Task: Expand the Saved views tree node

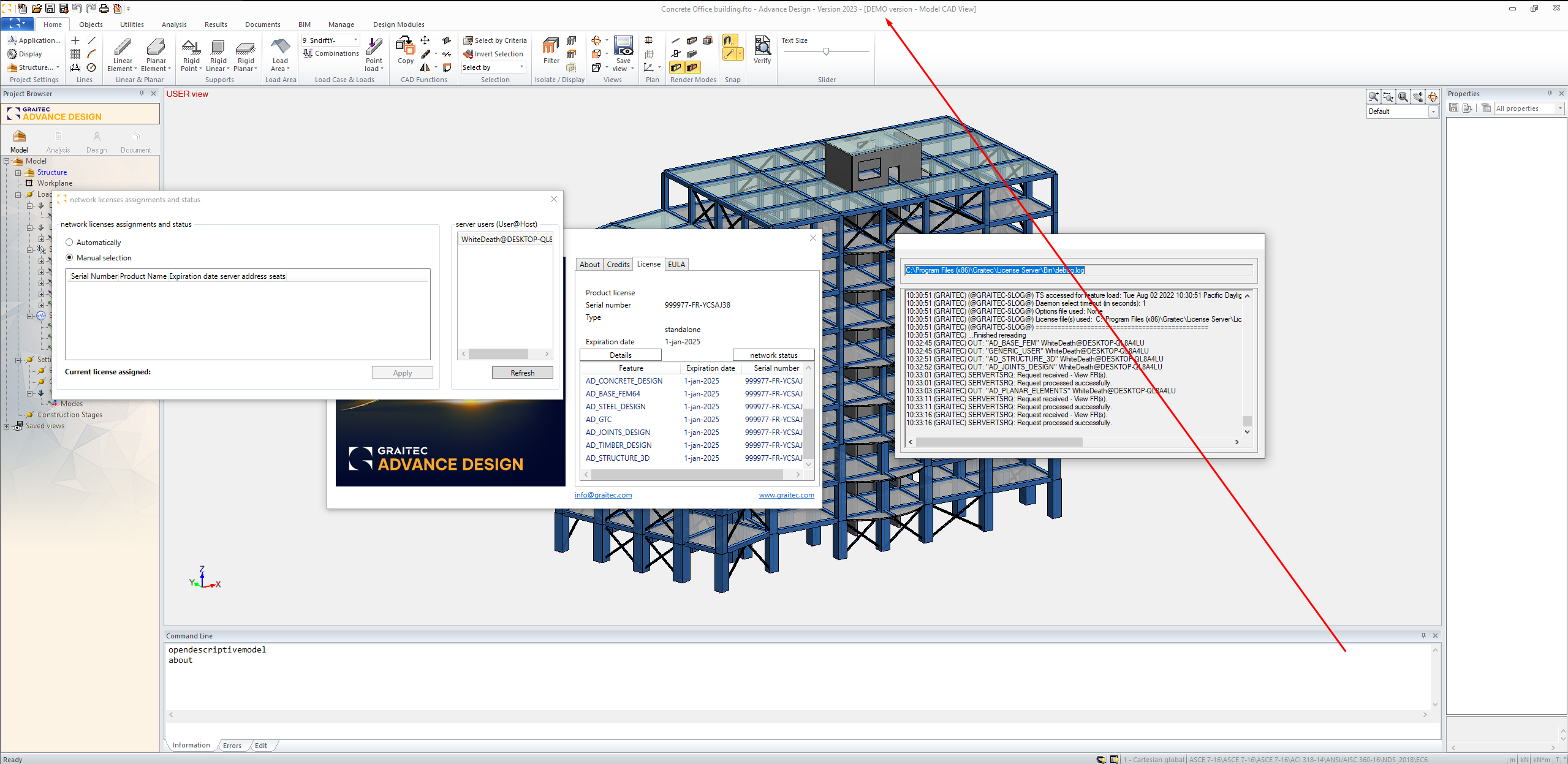Action: (7, 426)
